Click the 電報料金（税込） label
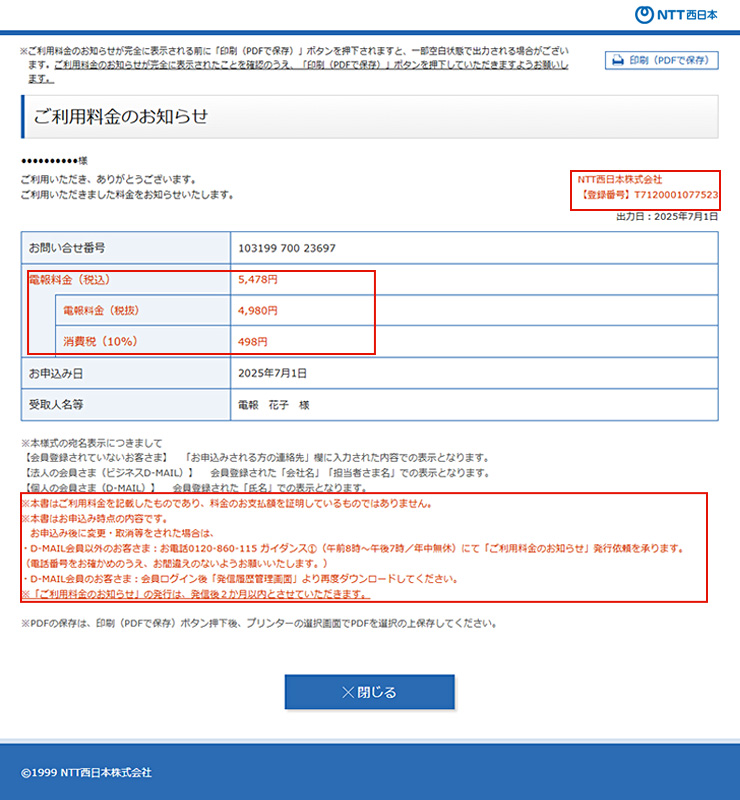This screenshot has width=740, height=800. point(68,280)
